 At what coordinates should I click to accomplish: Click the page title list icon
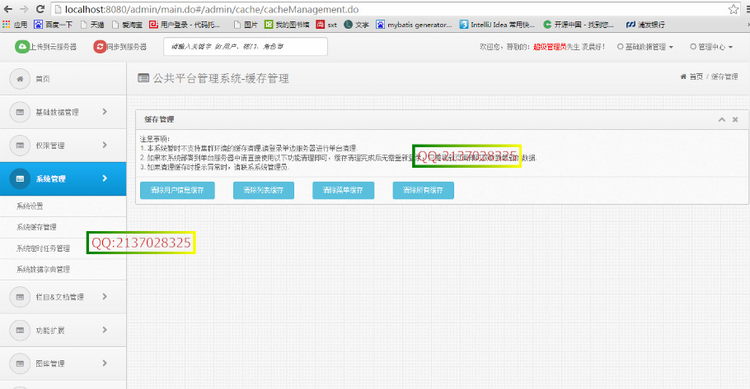(143, 78)
